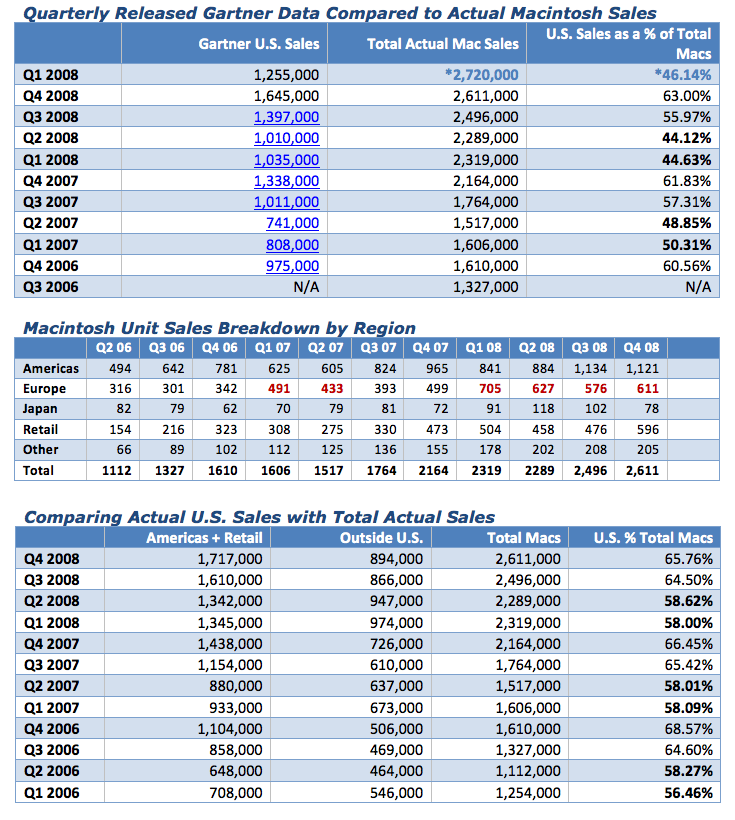The image size is (735, 820).
Task: Click the 894,000 Outside U.S. value
Action: click(x=397, y=559)
